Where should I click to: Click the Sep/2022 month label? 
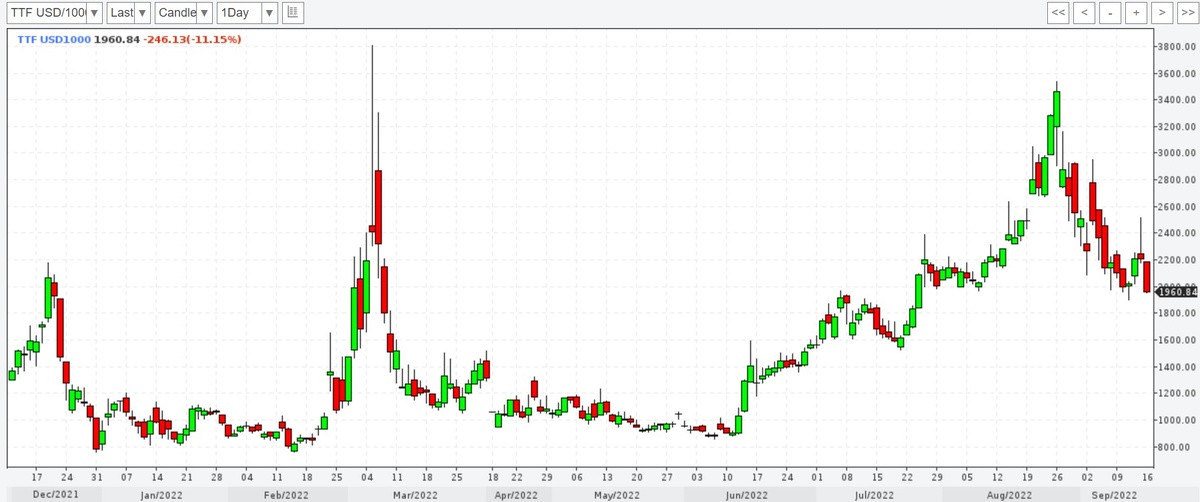coord(1114,495)
